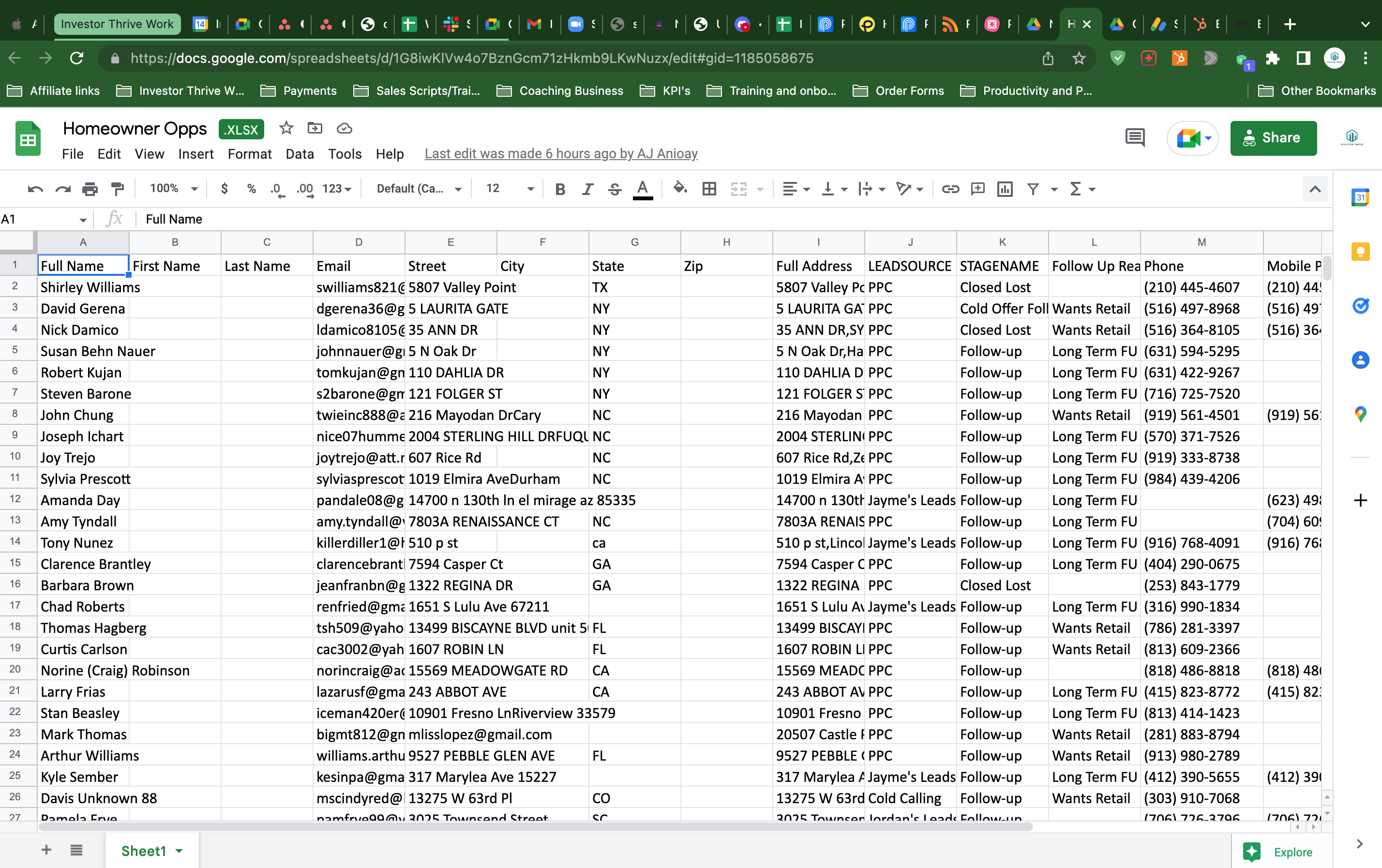Bookmark this page with star icon
Screen dimensions: 1382x868
point(1079,58)
